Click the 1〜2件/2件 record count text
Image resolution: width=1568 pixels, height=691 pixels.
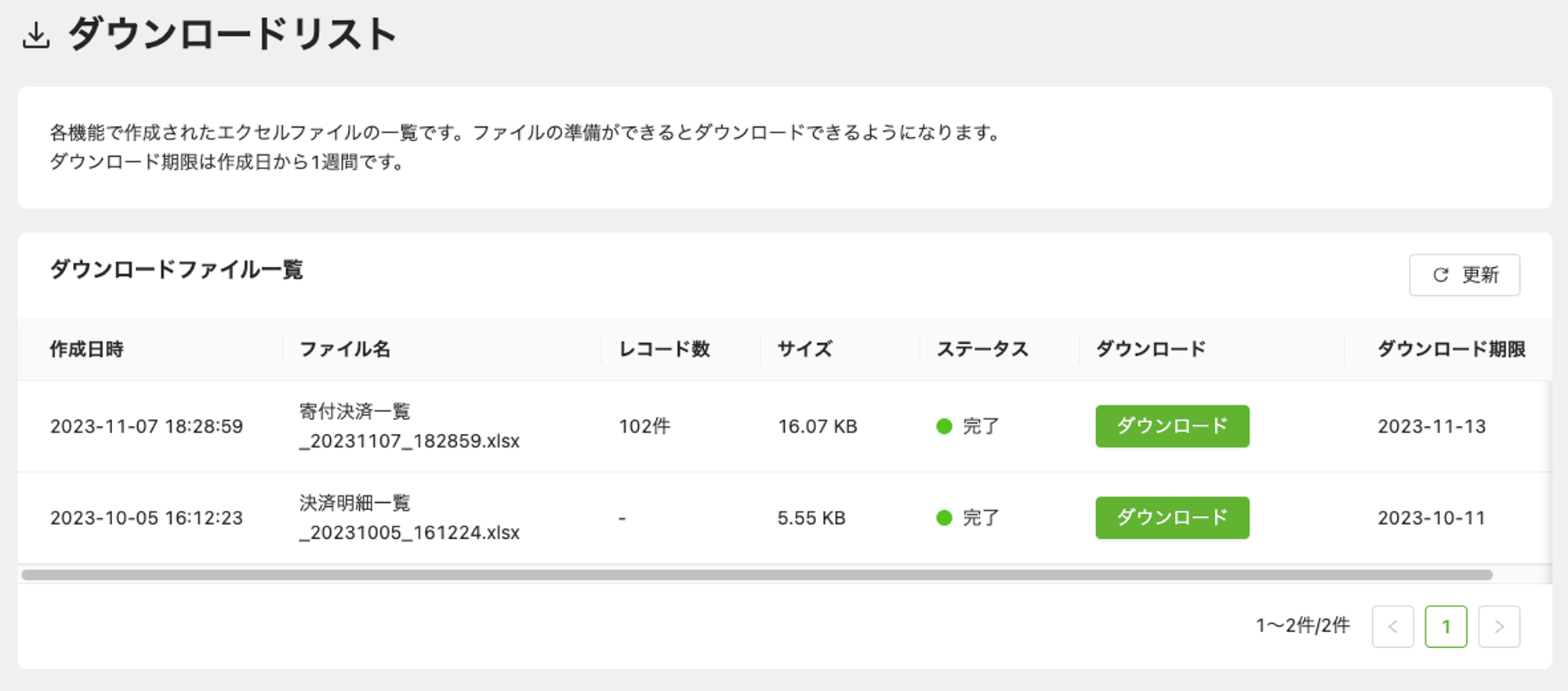tap(1302, 625)
